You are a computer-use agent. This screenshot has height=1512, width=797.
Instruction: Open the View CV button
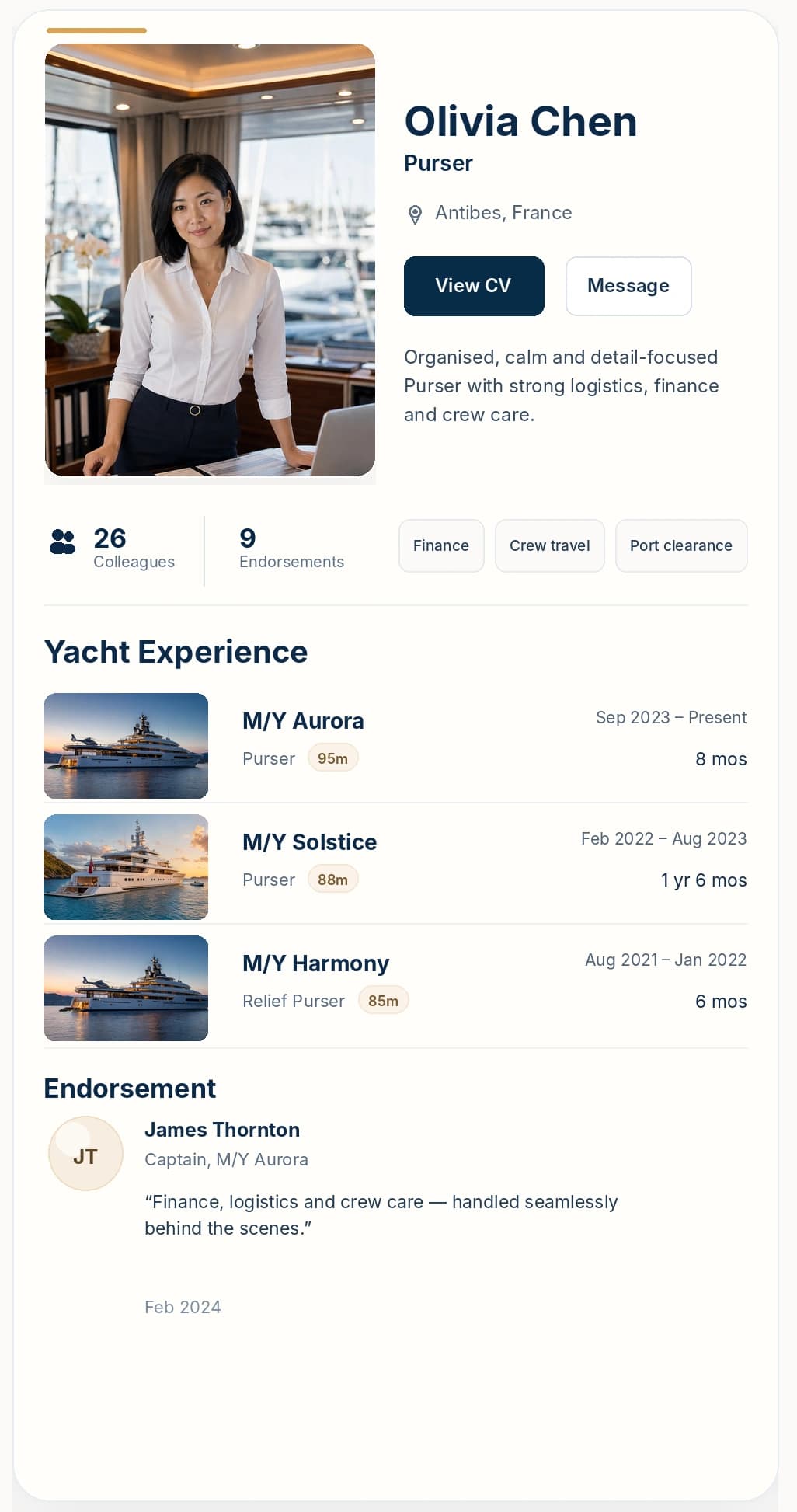click(474, 286)
